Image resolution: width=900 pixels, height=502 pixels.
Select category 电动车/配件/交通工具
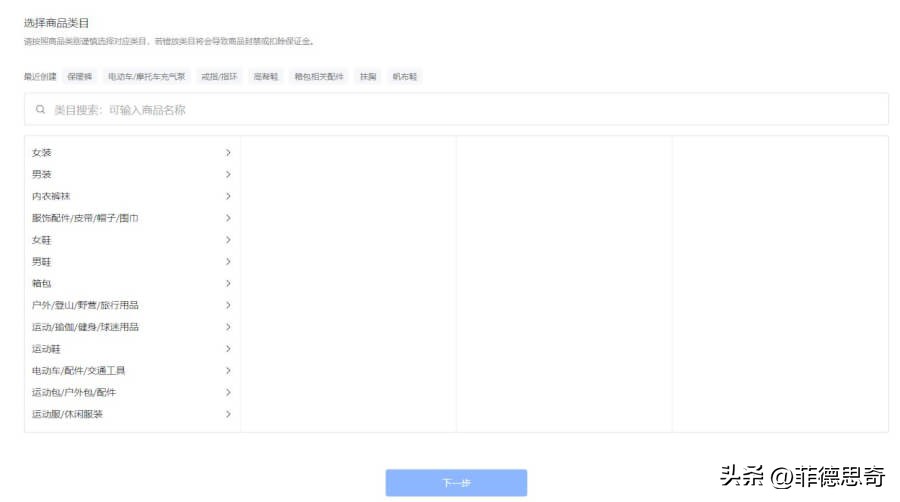132,371
